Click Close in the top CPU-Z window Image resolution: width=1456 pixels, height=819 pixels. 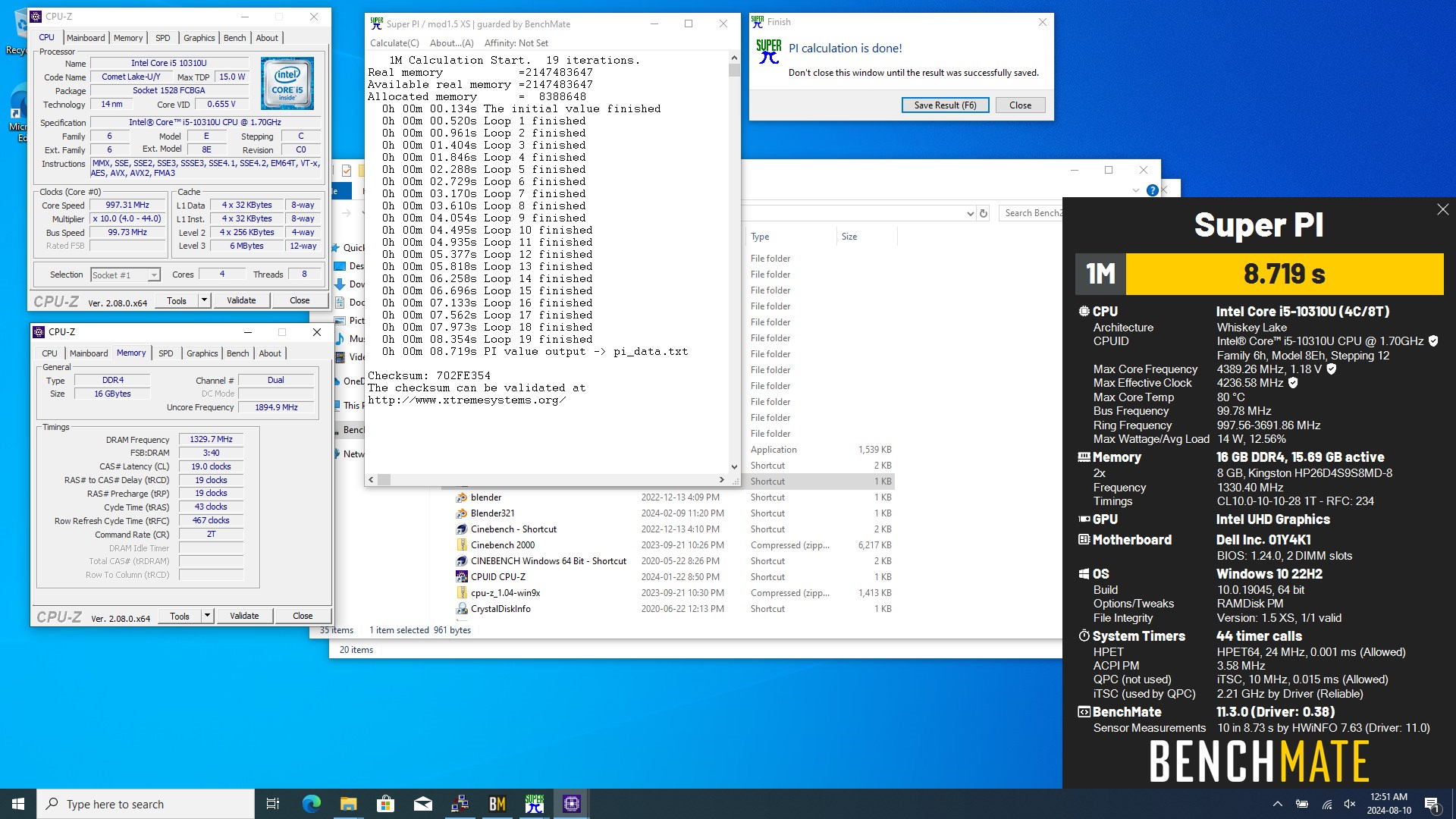(300, 300)
